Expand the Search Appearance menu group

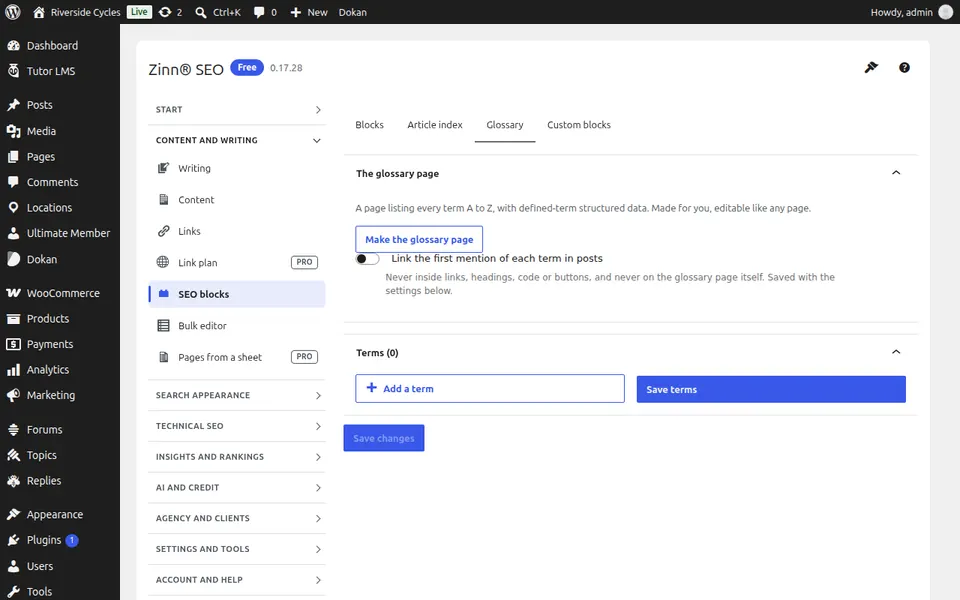tap(236, 396)
